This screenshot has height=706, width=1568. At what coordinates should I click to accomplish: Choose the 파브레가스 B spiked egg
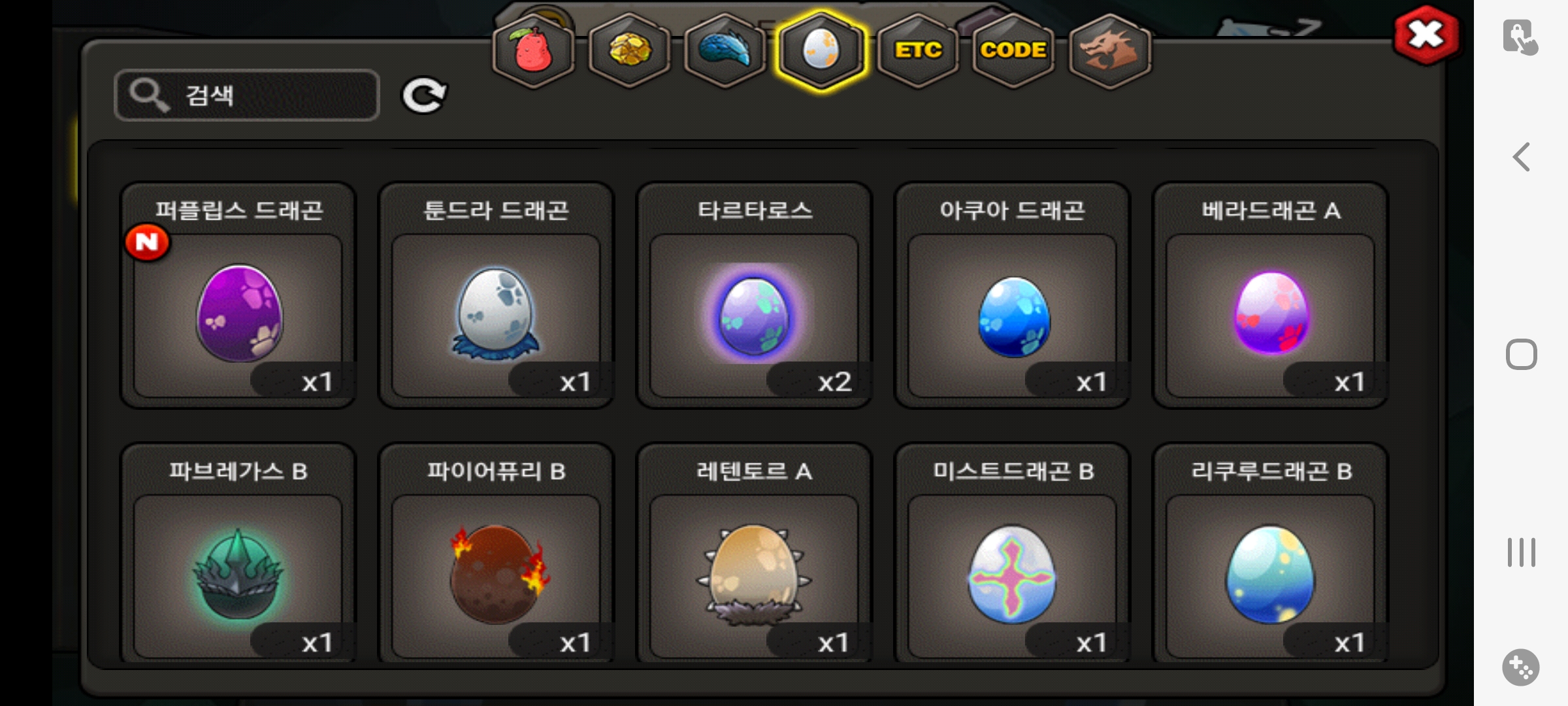click(238, 554)
